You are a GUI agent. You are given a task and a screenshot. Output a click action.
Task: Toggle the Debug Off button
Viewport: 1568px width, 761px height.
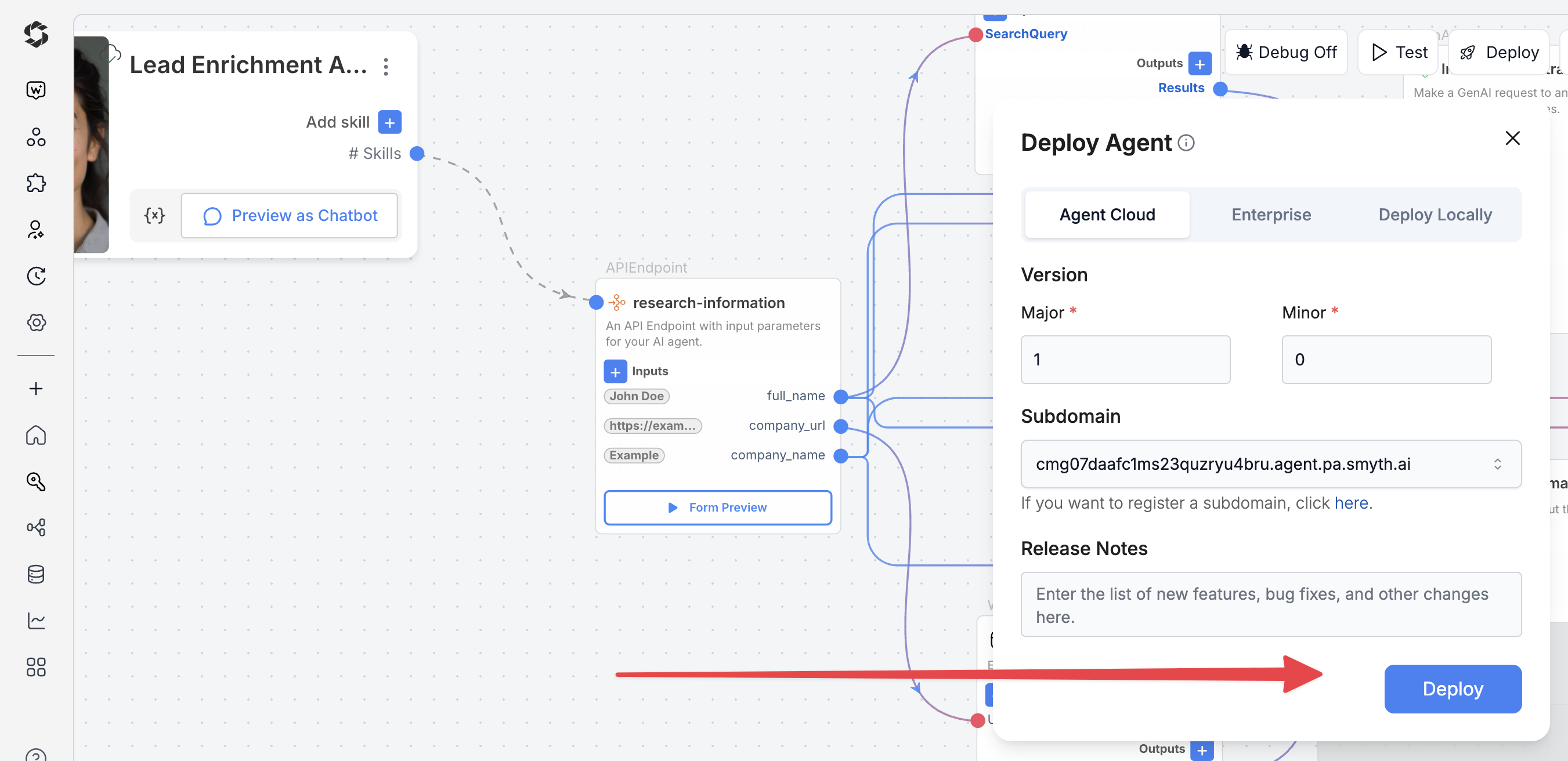tap(1286, 52)
